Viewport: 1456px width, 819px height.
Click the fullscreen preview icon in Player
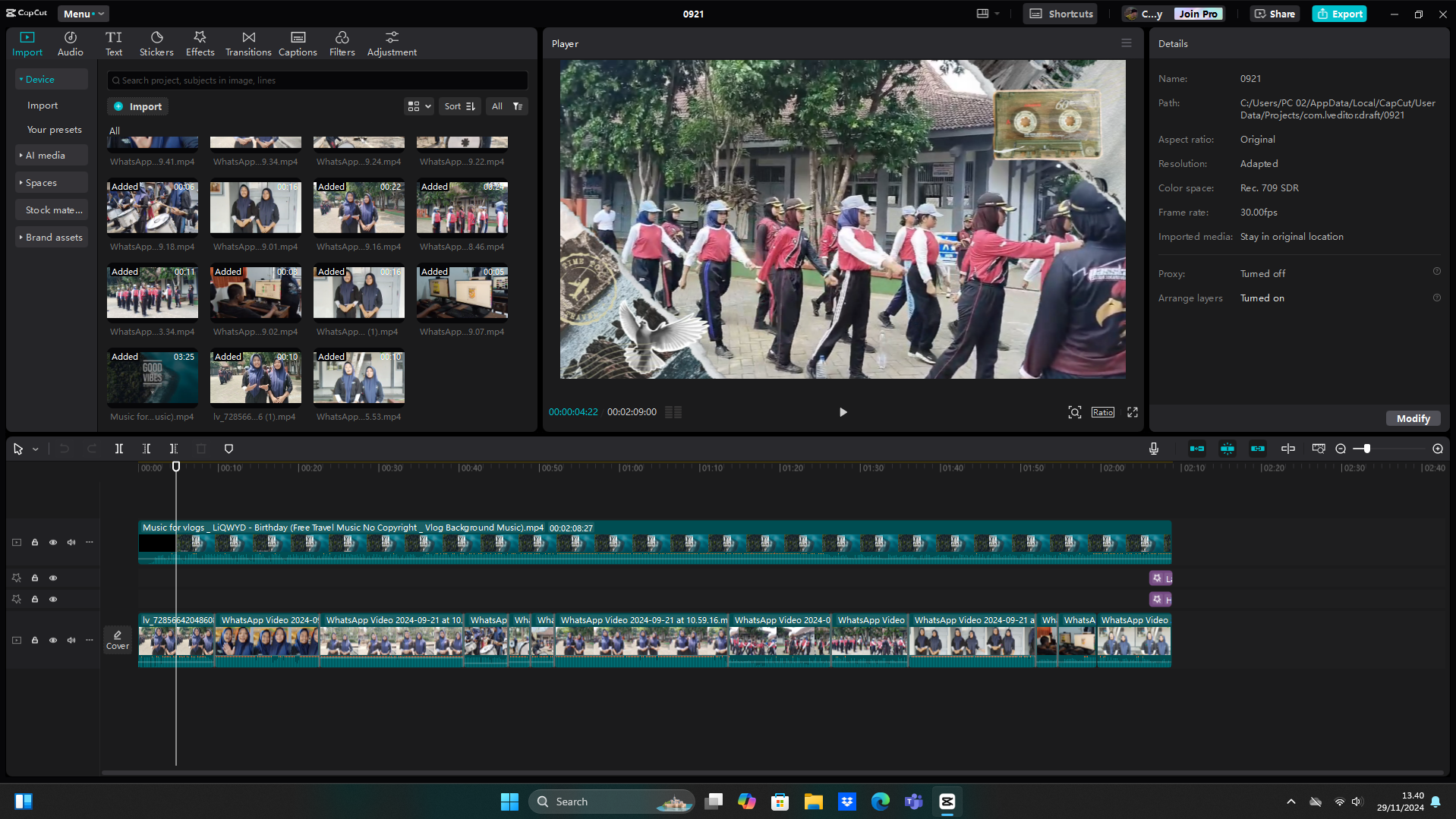tap(1132, 412)
